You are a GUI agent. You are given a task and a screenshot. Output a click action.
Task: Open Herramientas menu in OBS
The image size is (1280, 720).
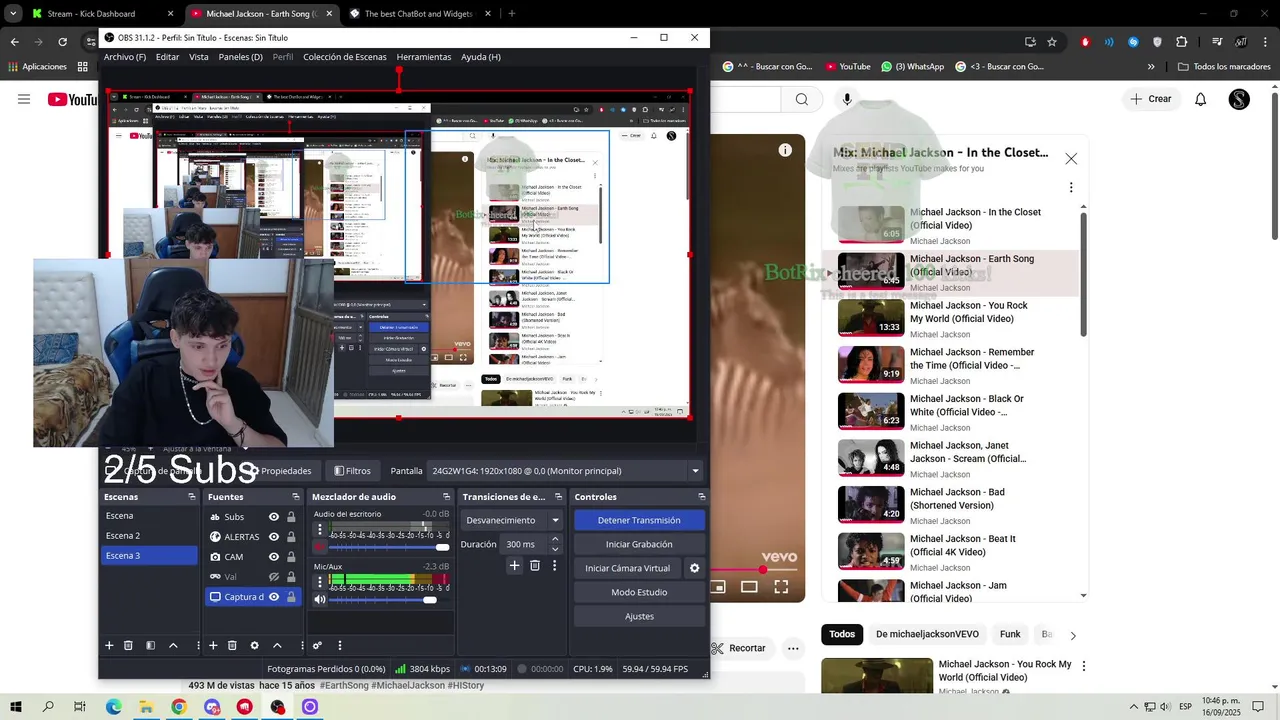424,57
